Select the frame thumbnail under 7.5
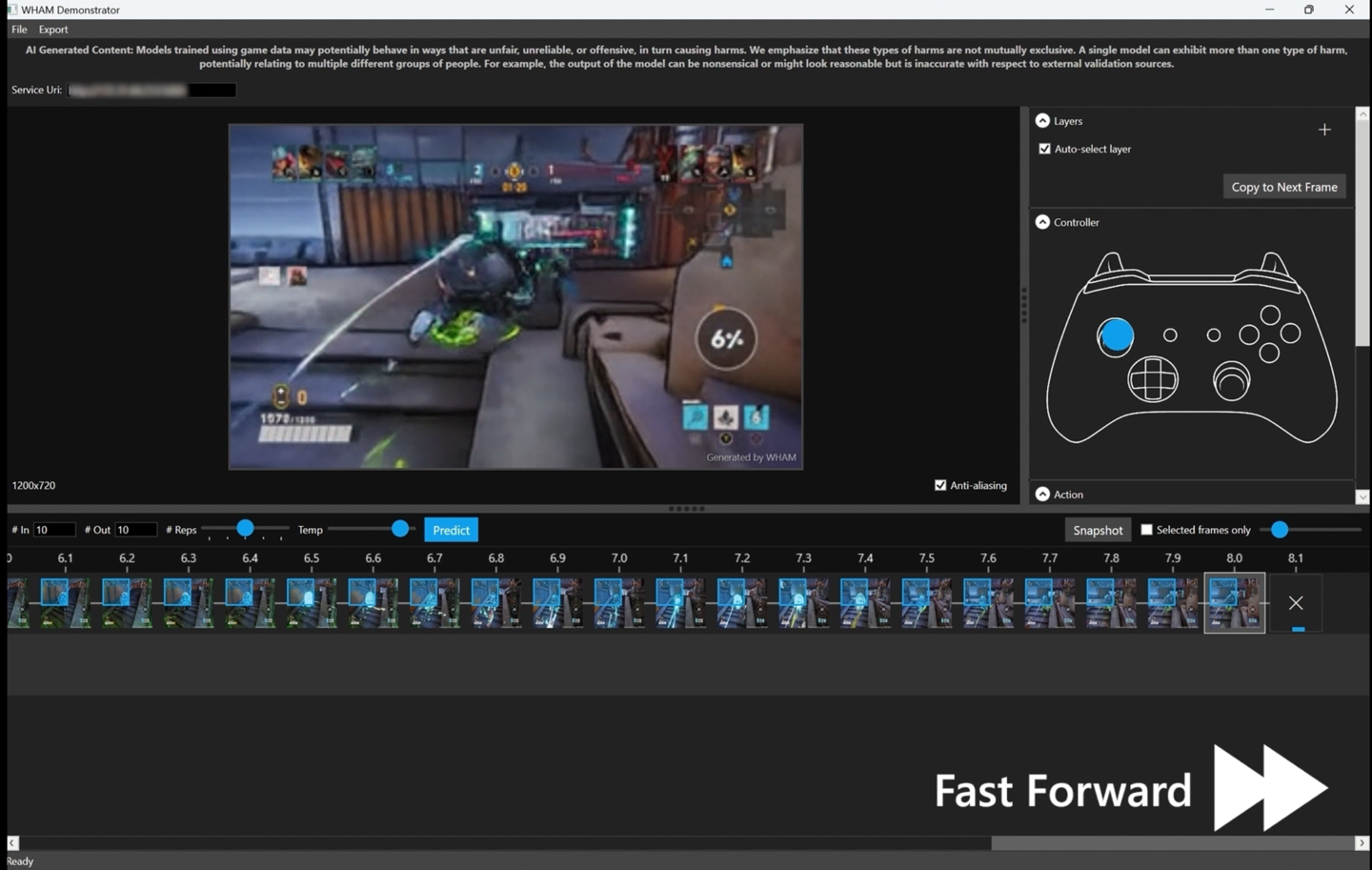Image resolution: width=1372 pixels, height=870 pixels. pyautogui.click(x=927, y=602)
